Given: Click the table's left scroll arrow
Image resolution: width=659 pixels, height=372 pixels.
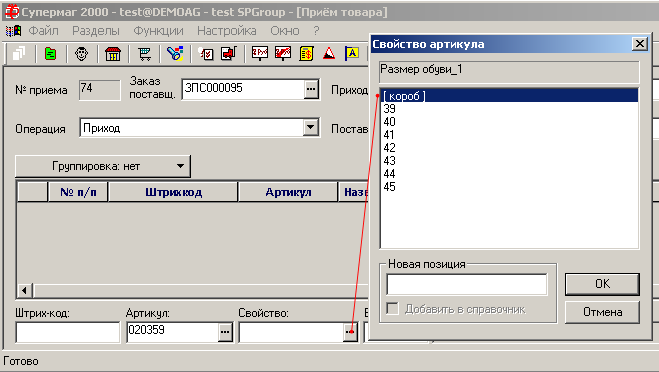Looking at the screenshot, I should (x=25, y=290).
